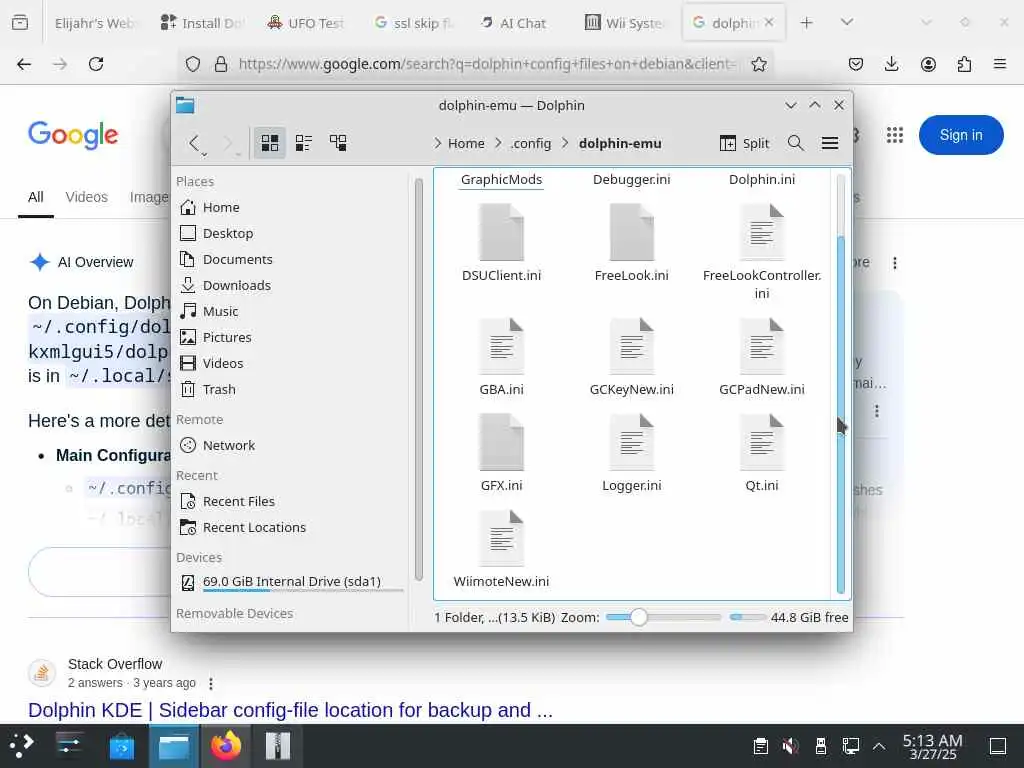Click Dolphin.ini file label

click(x=761, y=180)
